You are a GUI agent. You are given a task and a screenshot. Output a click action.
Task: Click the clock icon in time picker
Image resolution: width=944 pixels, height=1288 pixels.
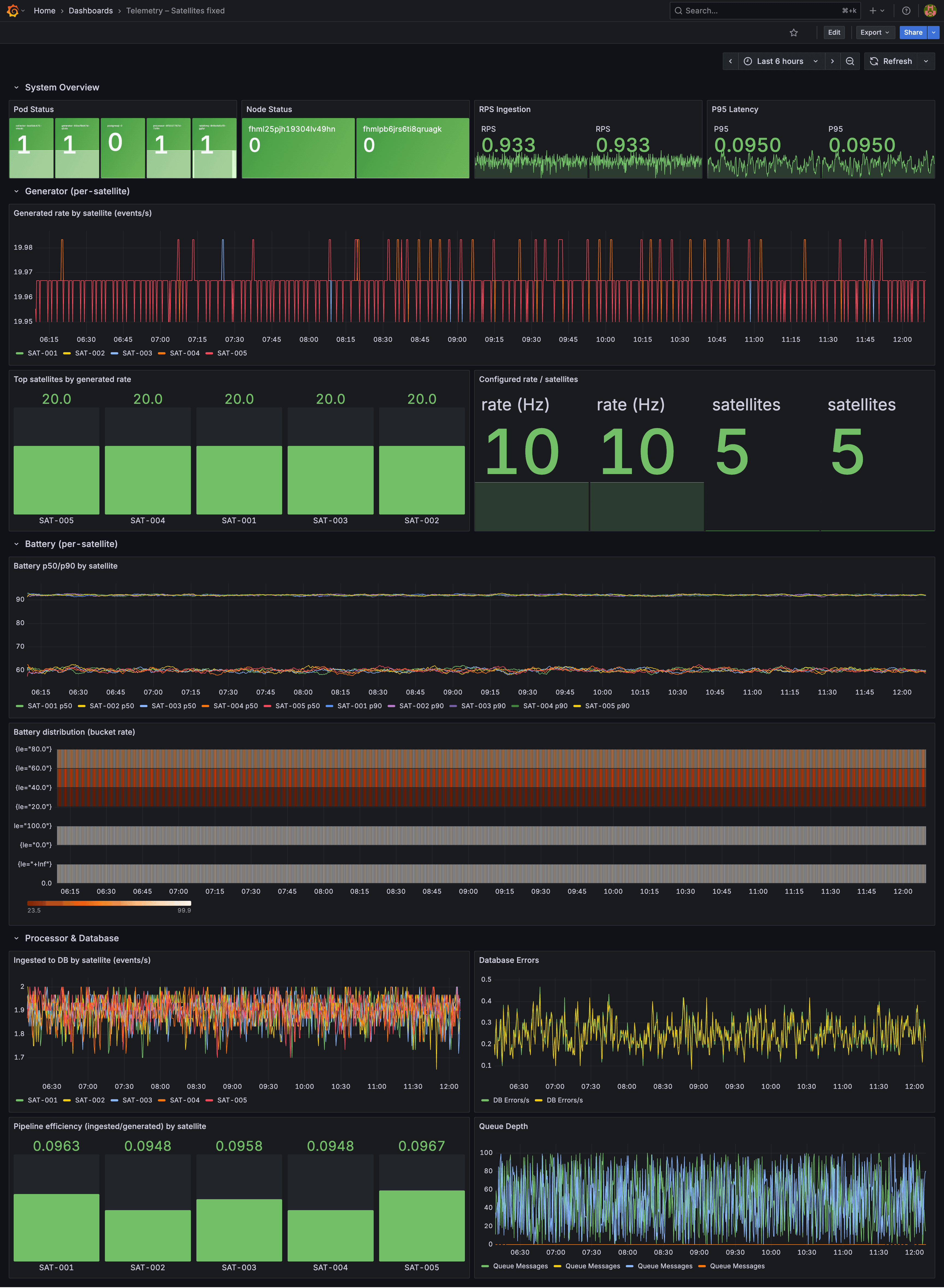coord(748,61)
